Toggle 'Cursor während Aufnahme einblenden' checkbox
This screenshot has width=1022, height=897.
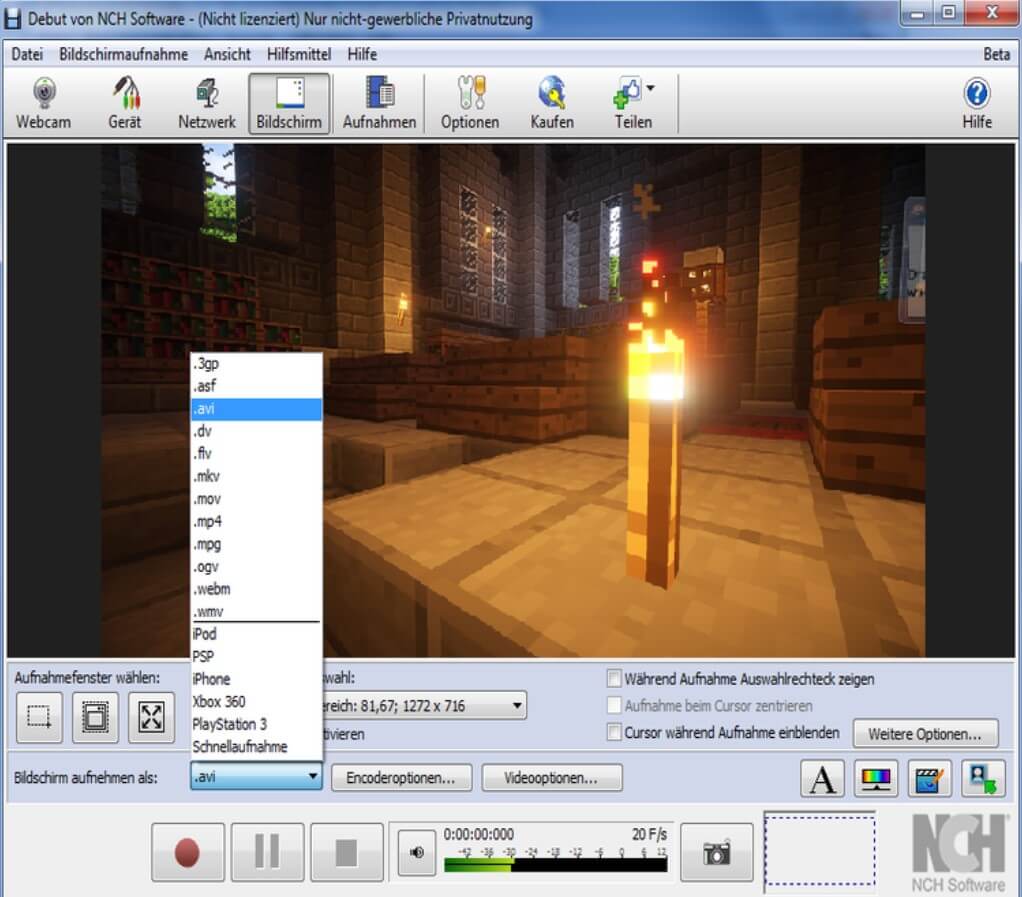click(x=615, y=733)
